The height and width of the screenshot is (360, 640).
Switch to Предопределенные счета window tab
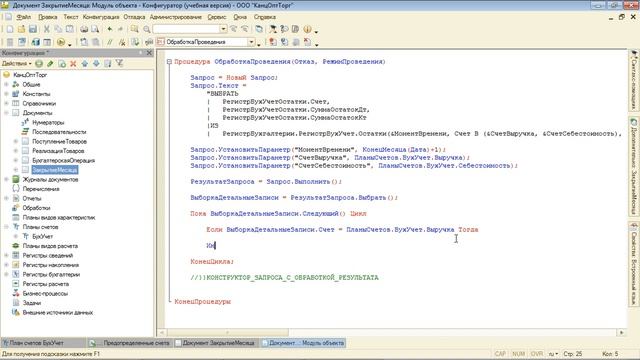point(131,343)
